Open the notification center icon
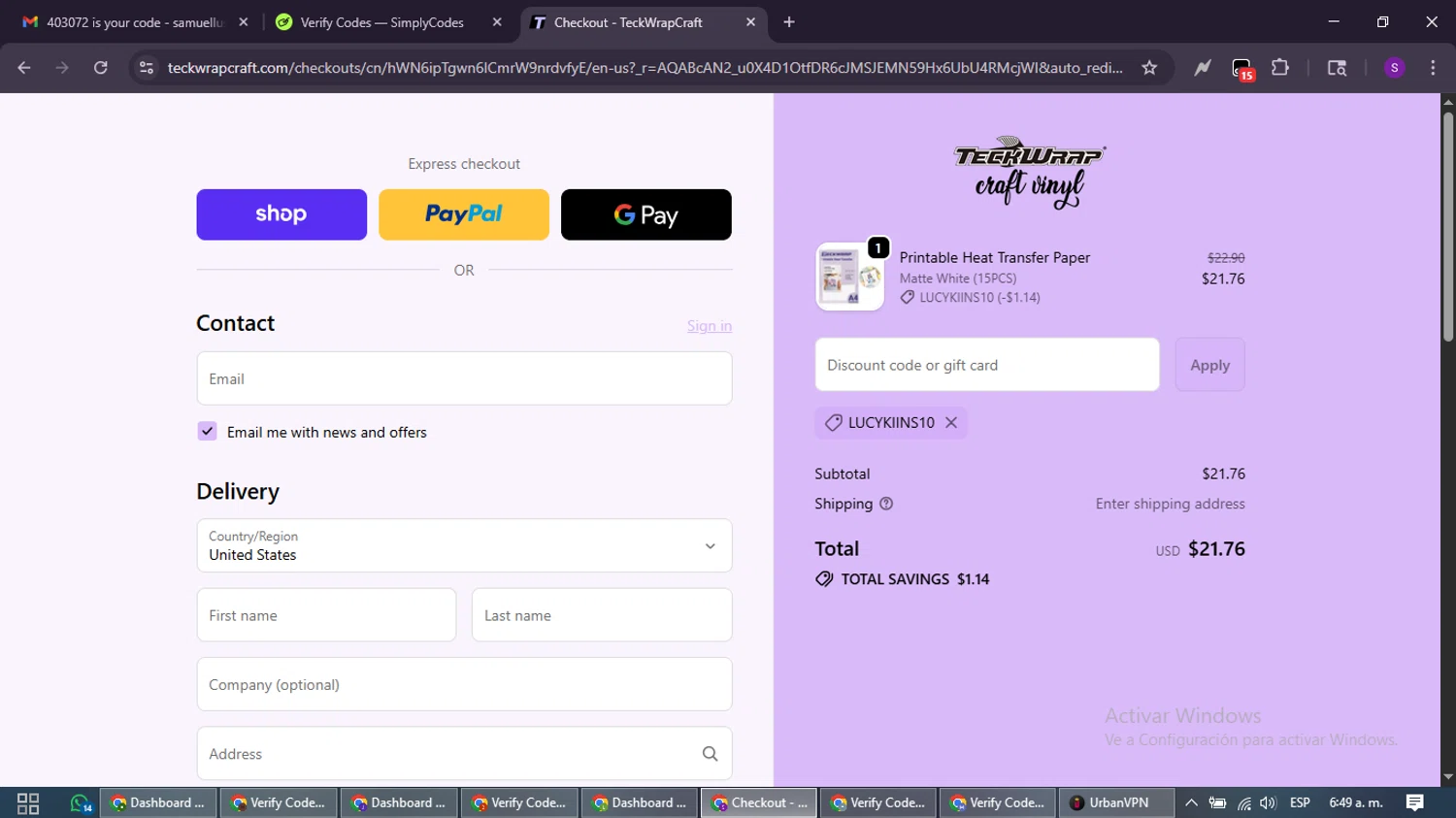This screenshot has height=818, width=1456. [1414, 803]
